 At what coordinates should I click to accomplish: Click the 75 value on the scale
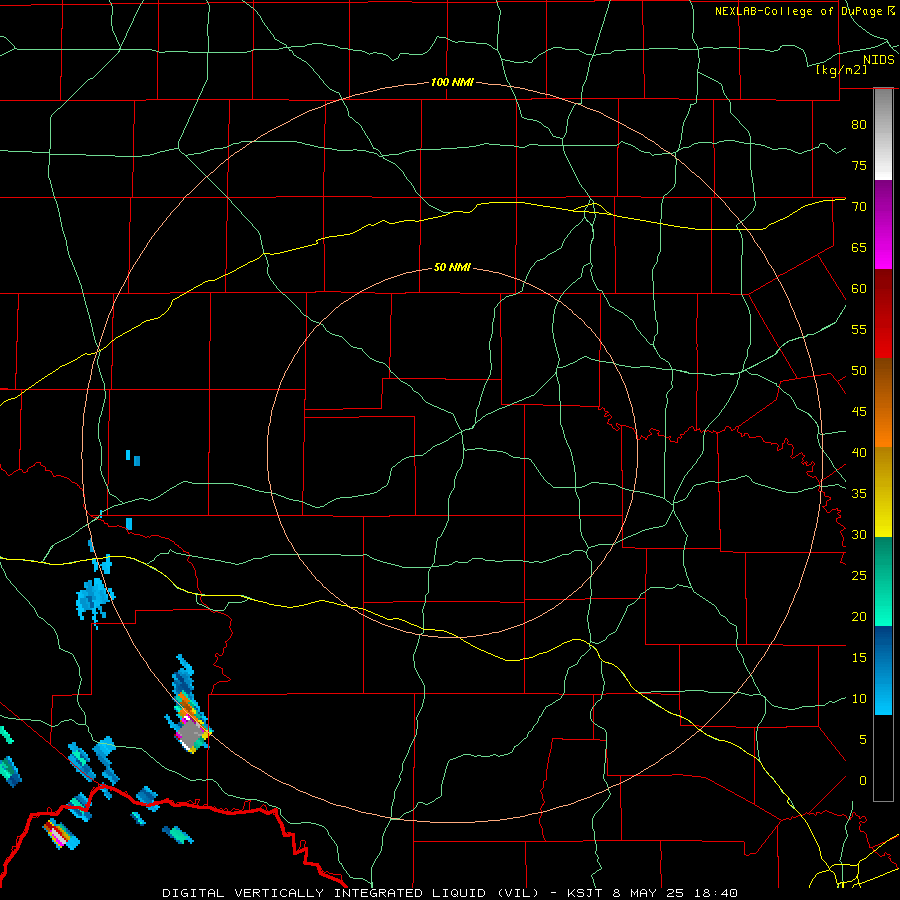click(859, 165)
